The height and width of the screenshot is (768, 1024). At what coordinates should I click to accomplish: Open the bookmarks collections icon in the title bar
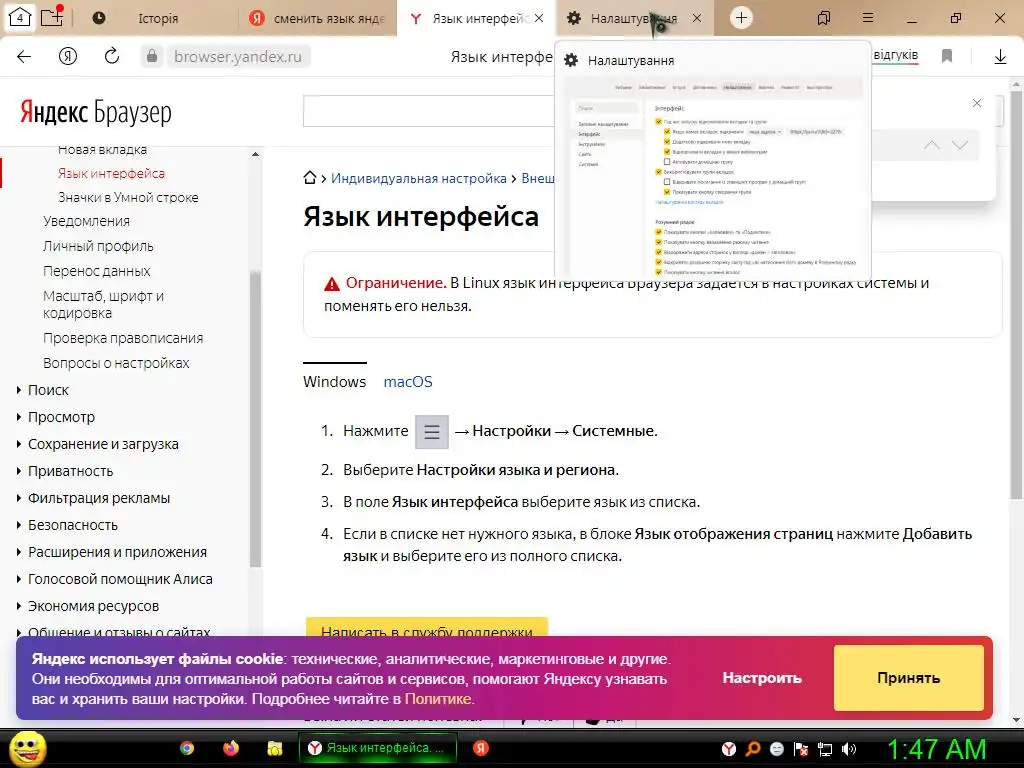(824, 18)
